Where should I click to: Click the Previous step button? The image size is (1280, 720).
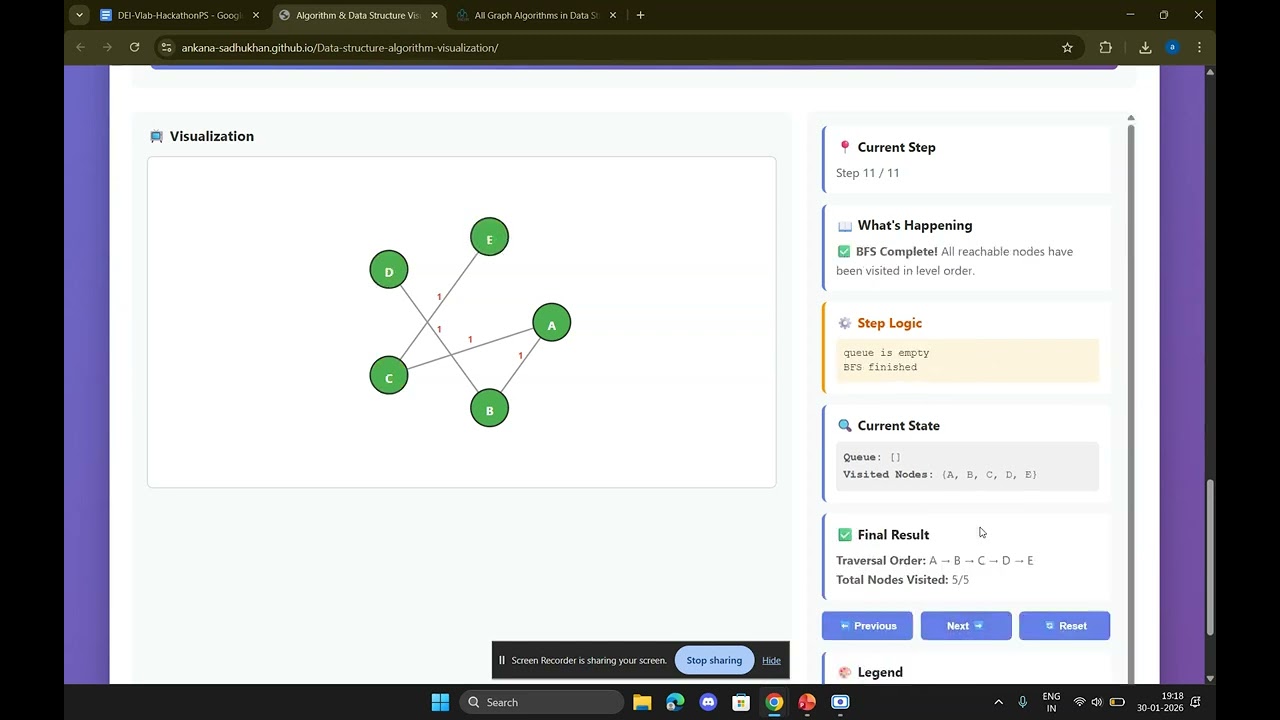click(867, 626)
